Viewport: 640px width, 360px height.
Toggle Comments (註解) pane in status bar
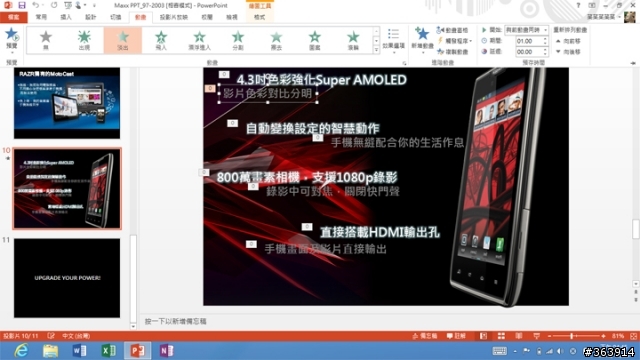456,336
